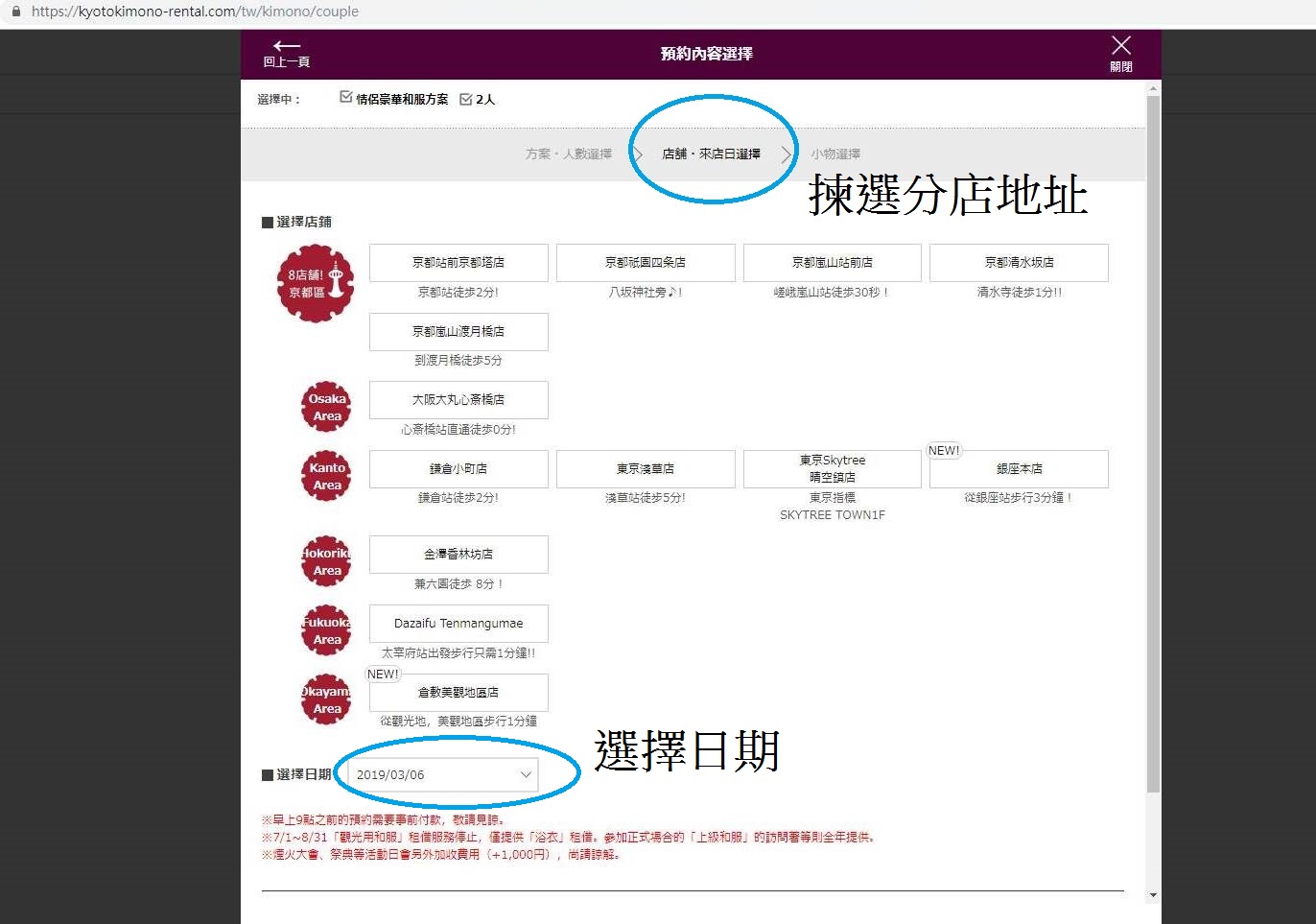Select the 東京Skytree 晴空鎮店 shop
This screenshot has height=924, width=1316.
click(x=833, y=468)
